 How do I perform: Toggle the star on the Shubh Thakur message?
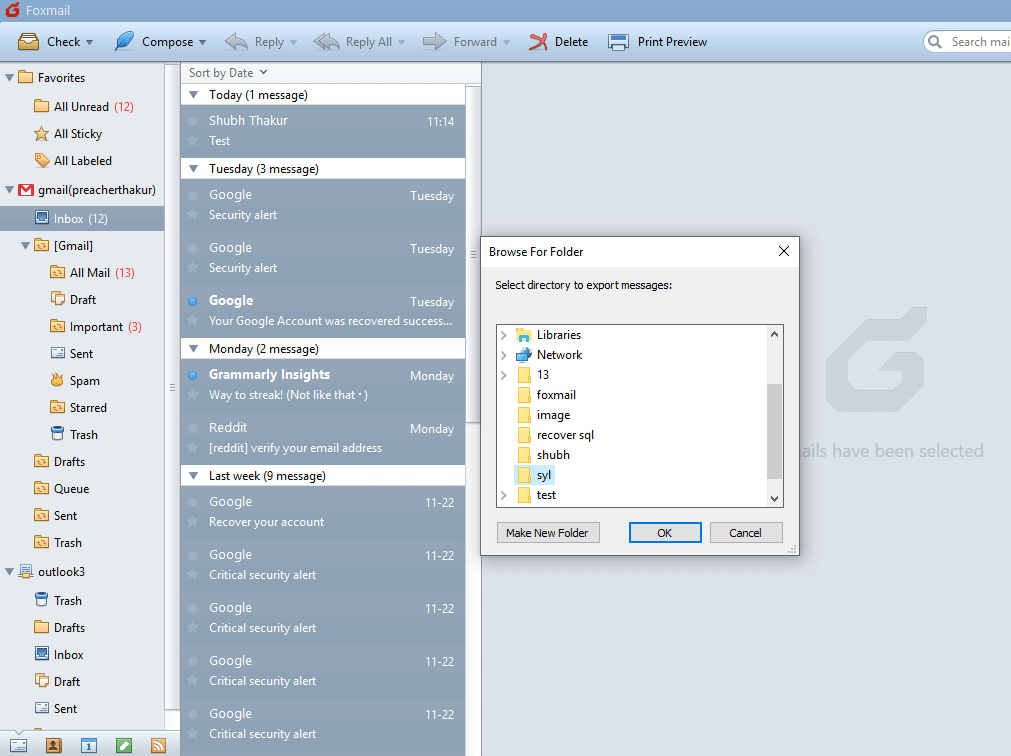pos(193,141)
